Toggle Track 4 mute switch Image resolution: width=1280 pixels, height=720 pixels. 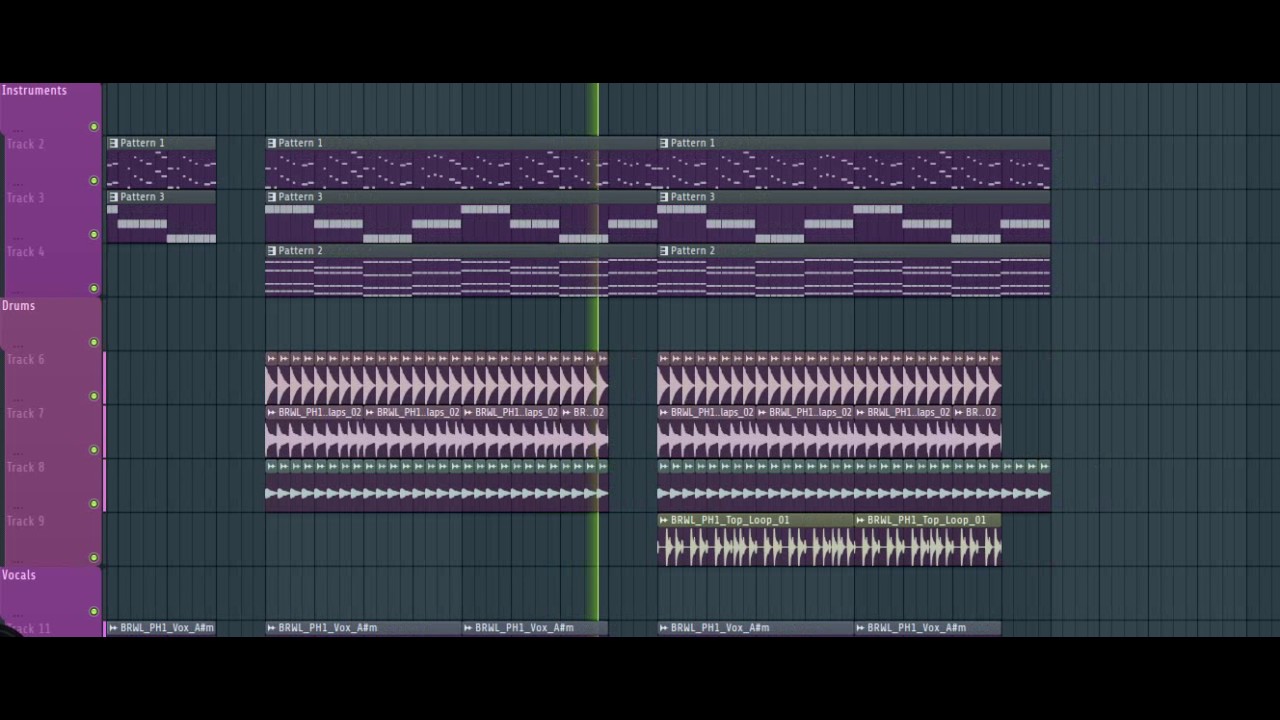coord(94,289)
